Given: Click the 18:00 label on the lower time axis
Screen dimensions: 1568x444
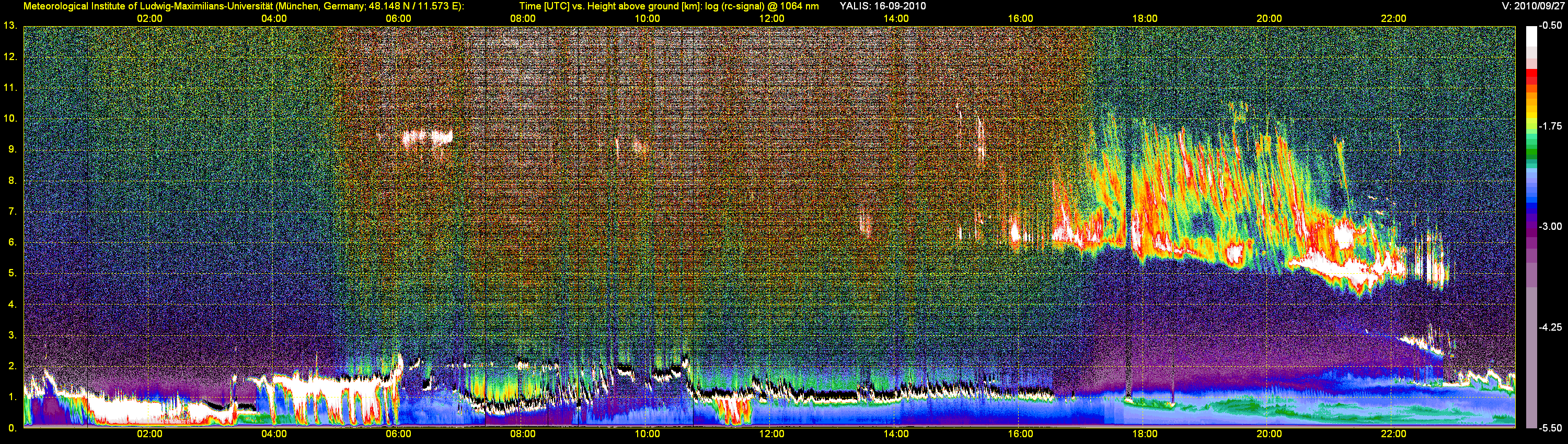Looking at the screenshot, I should coord(1144,434).
